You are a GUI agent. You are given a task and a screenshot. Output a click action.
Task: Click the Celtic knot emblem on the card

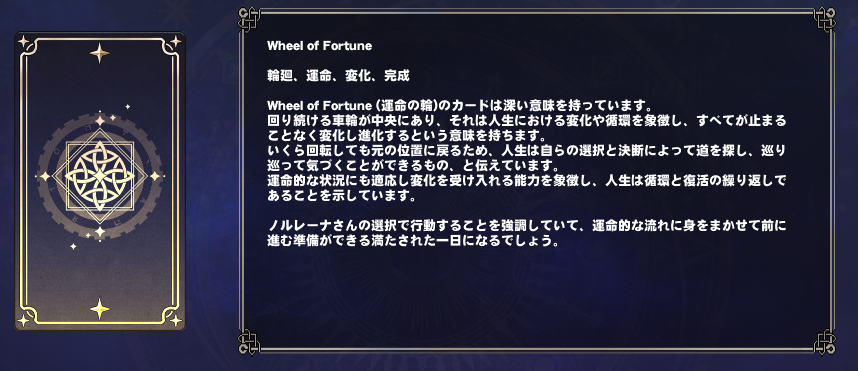[100, 176]
